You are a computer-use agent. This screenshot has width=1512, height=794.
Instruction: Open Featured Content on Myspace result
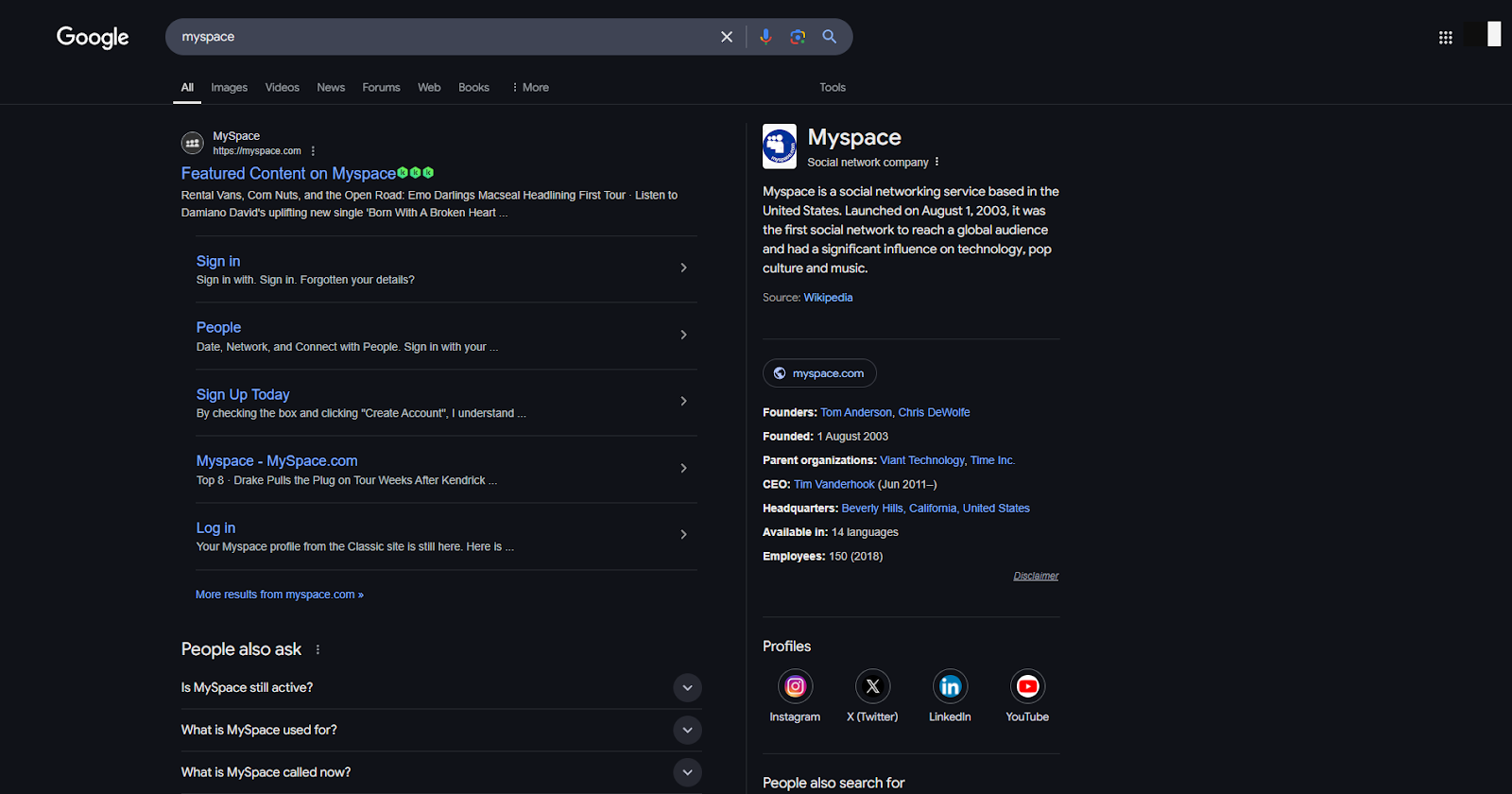pos(288,174)
